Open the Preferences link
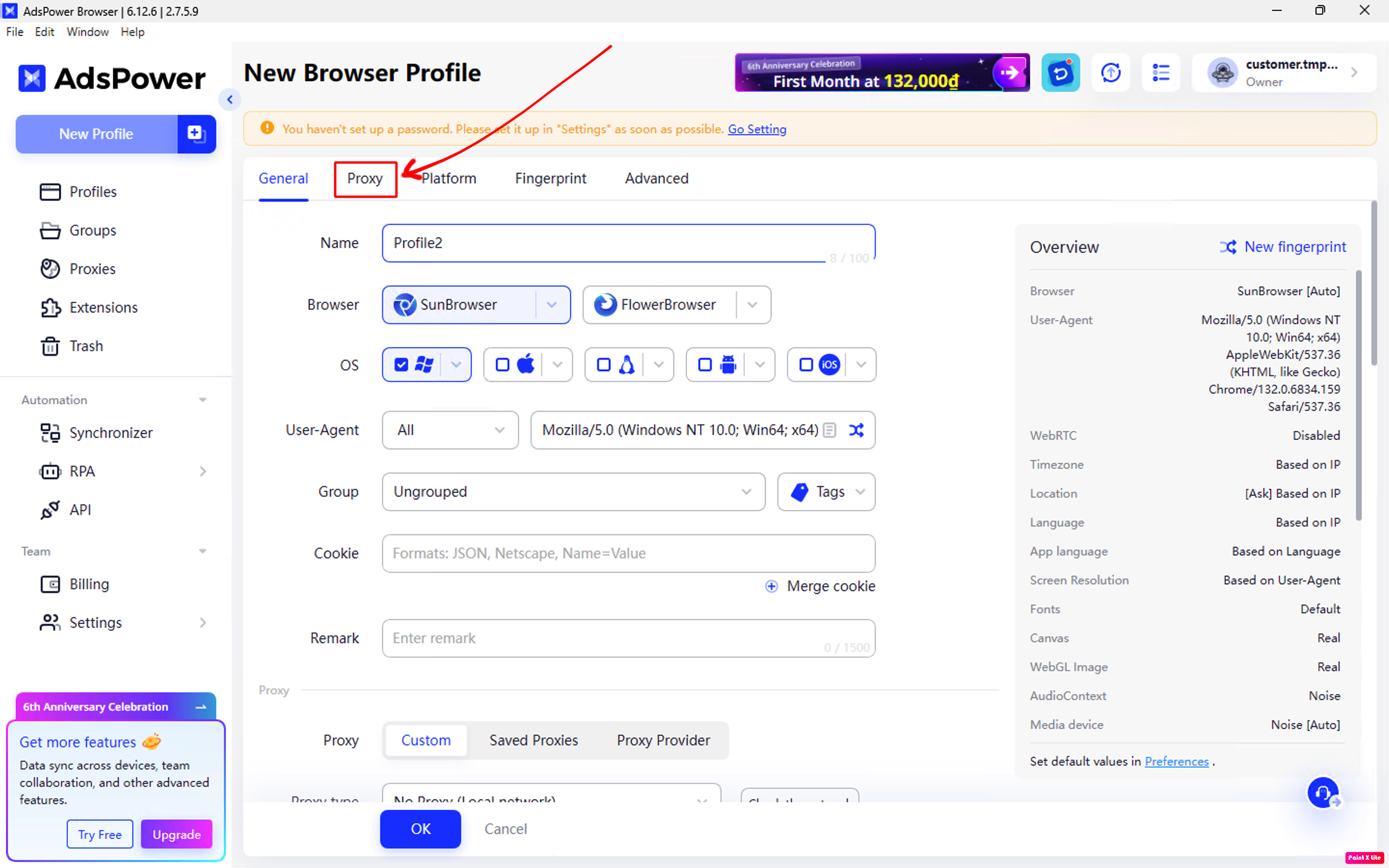1389x868 pixels. pos(1177,761)
